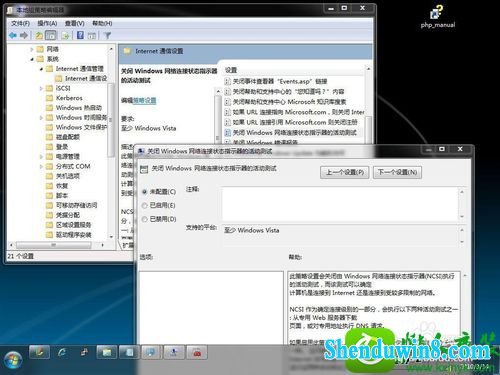Select 脚本 tree item

pos(57,195)
